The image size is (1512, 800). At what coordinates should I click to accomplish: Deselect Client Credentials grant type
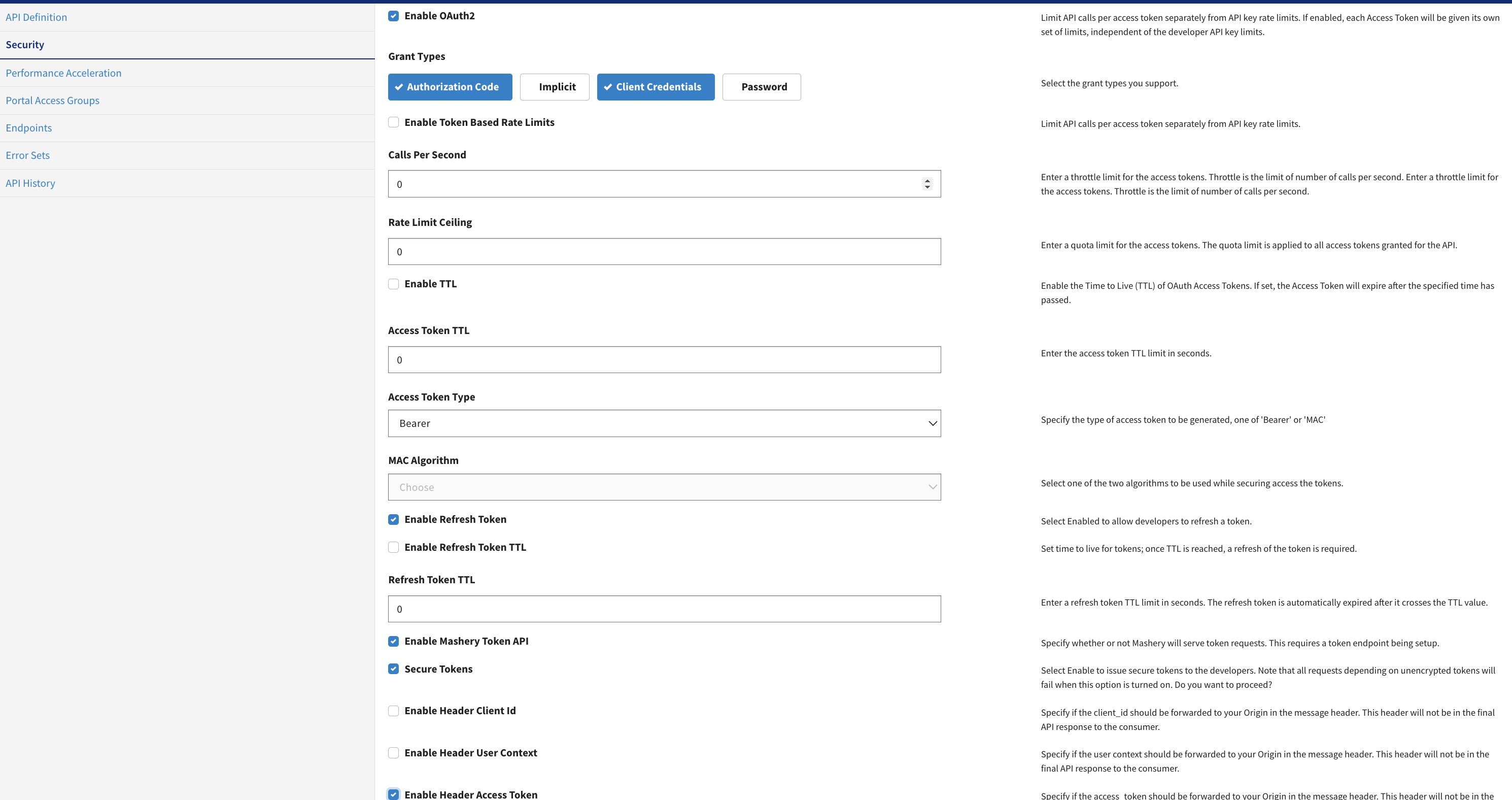pyautogui.click(x=655, y=87)
